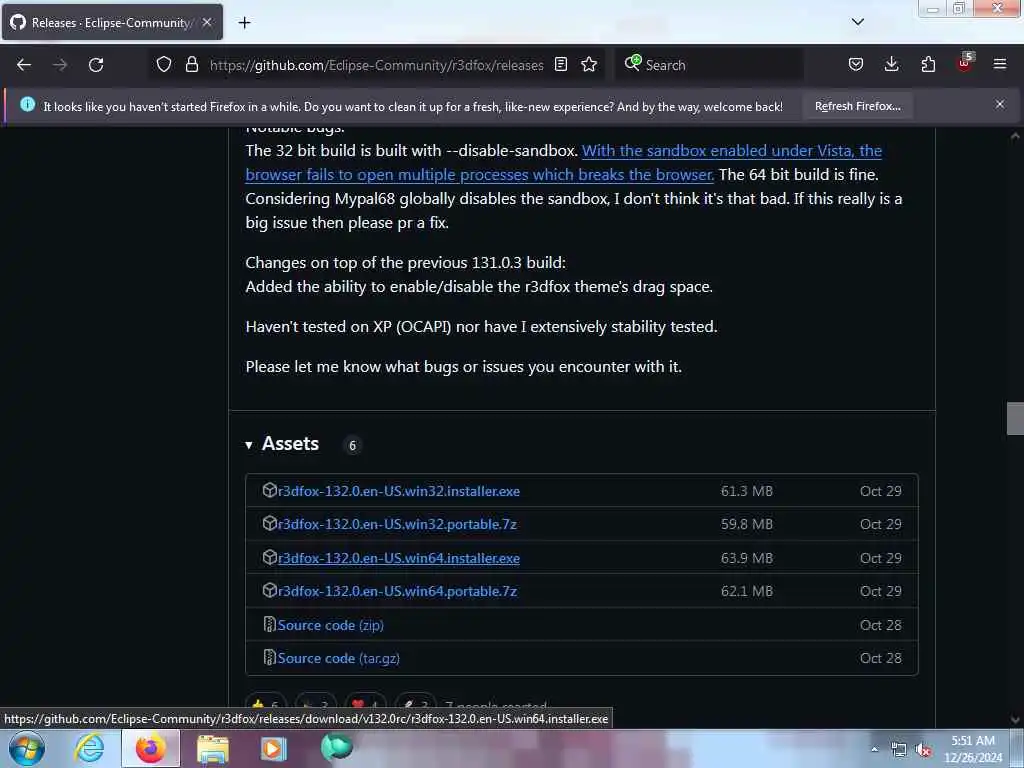Click the 61.3 MB size text
1024x768 pixels.
746,491
